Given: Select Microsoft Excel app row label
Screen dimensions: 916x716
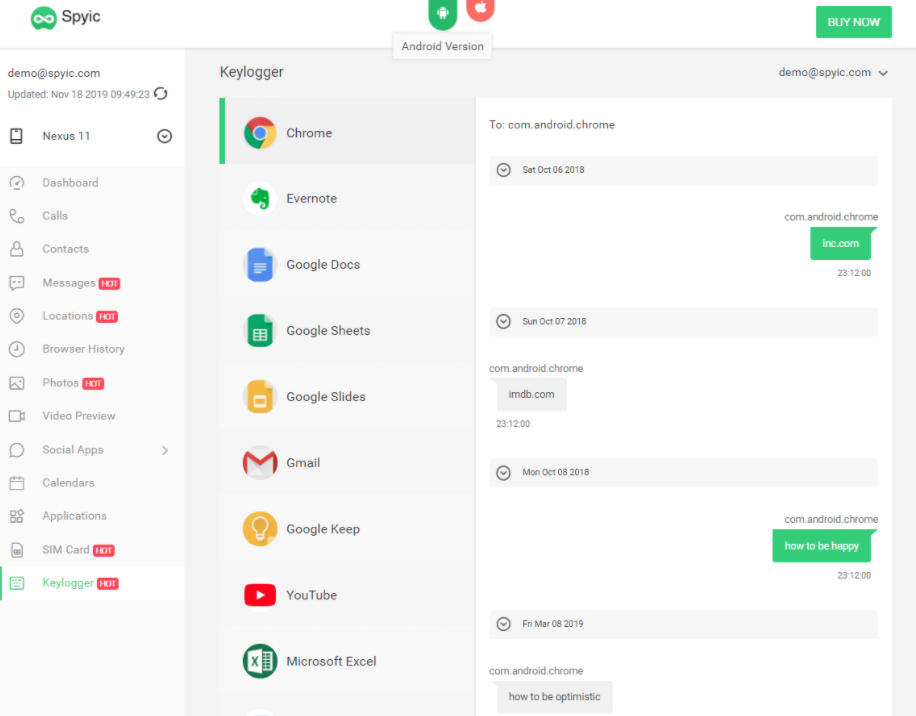Looking at the screenshot, I should 331,661.
